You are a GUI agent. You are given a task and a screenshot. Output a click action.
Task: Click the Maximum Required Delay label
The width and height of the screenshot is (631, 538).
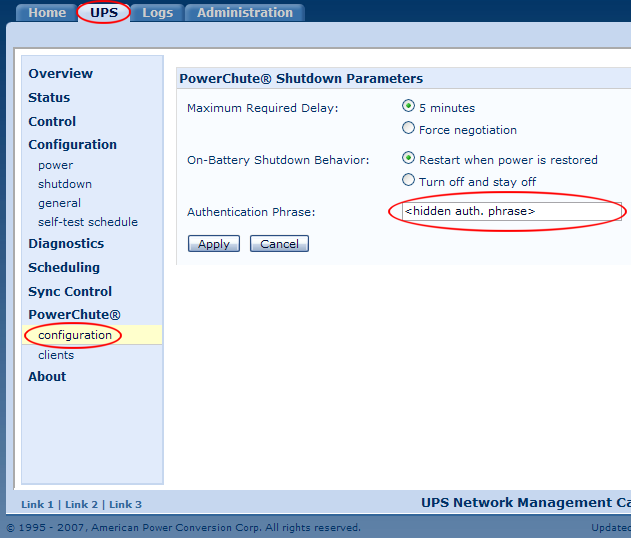263,108
